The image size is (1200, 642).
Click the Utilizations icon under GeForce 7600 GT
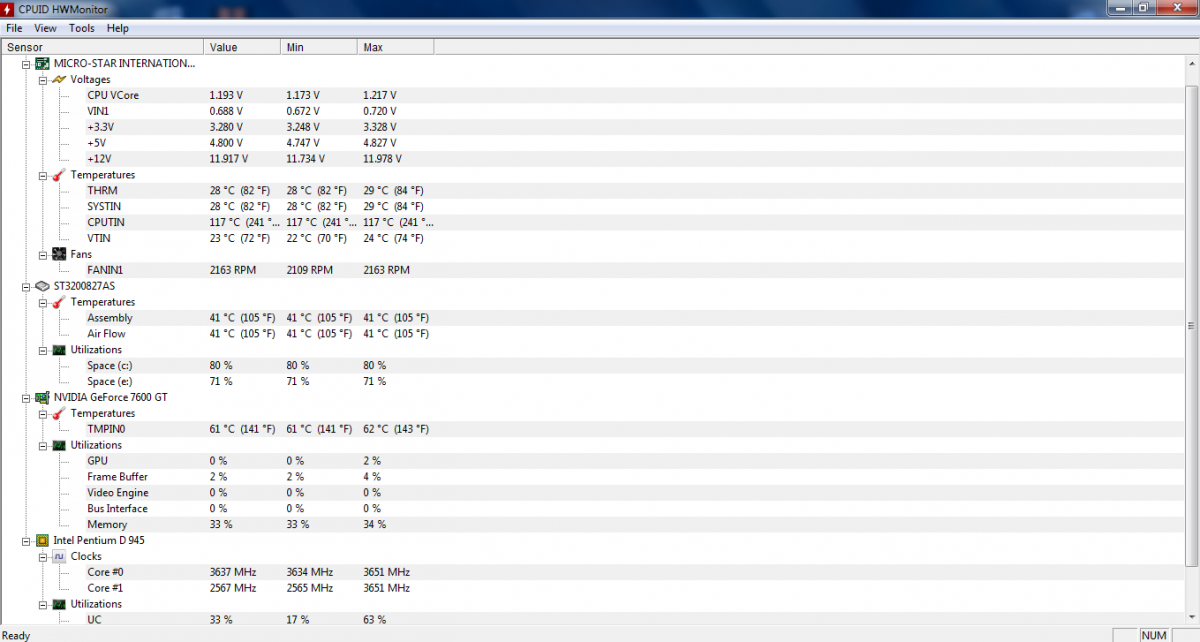[59, 445]
